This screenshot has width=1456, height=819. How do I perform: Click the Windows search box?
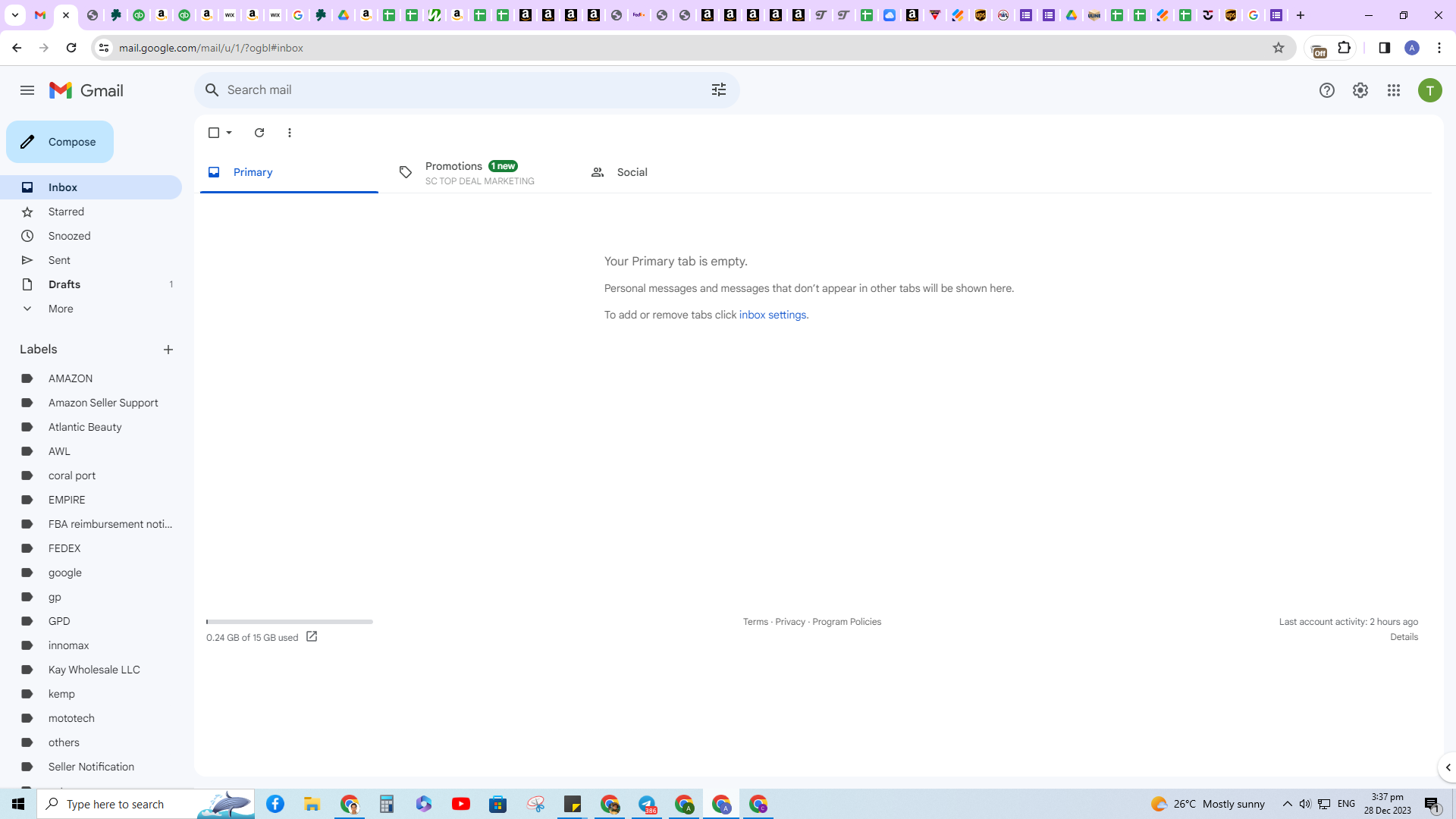pos(146,804)
